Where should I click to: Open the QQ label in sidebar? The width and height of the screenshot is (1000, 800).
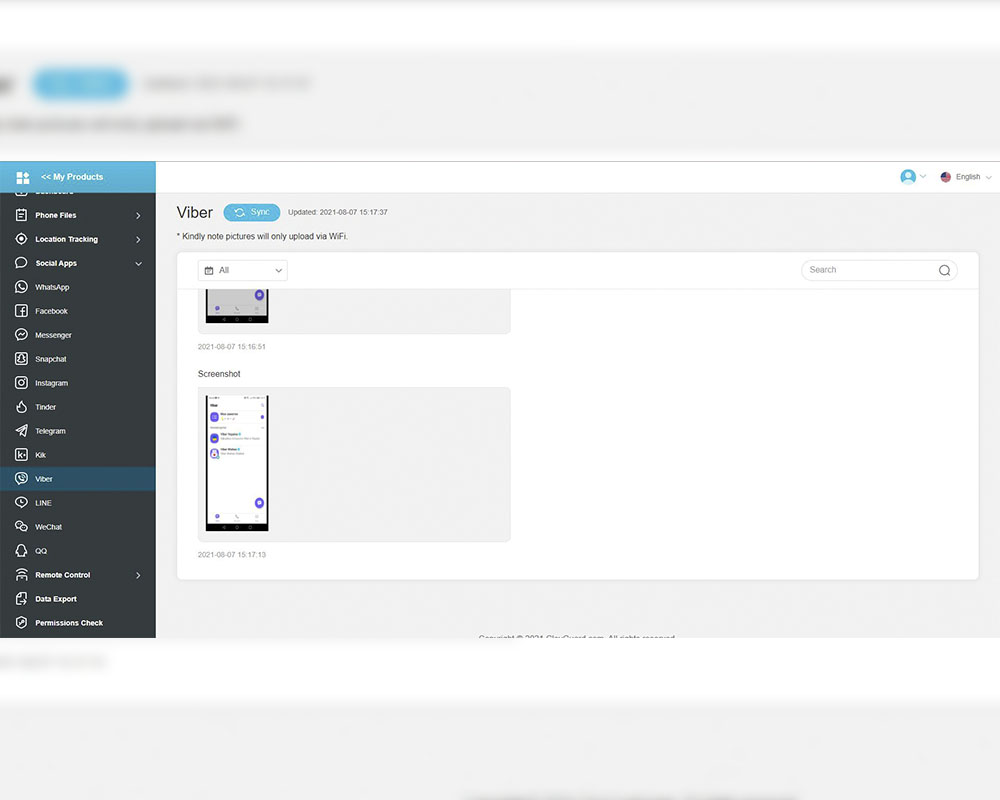pyautogui.click(x=41, y=551)
